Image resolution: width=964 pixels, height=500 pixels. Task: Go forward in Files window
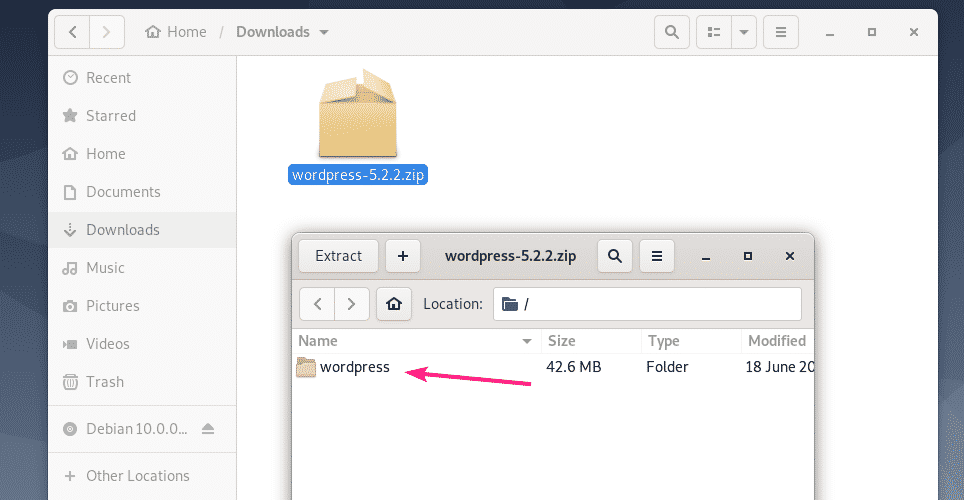coord(107,31)
